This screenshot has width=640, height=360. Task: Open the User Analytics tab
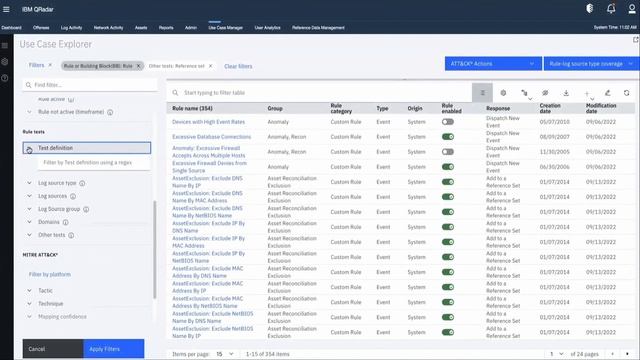click(267, 28)
